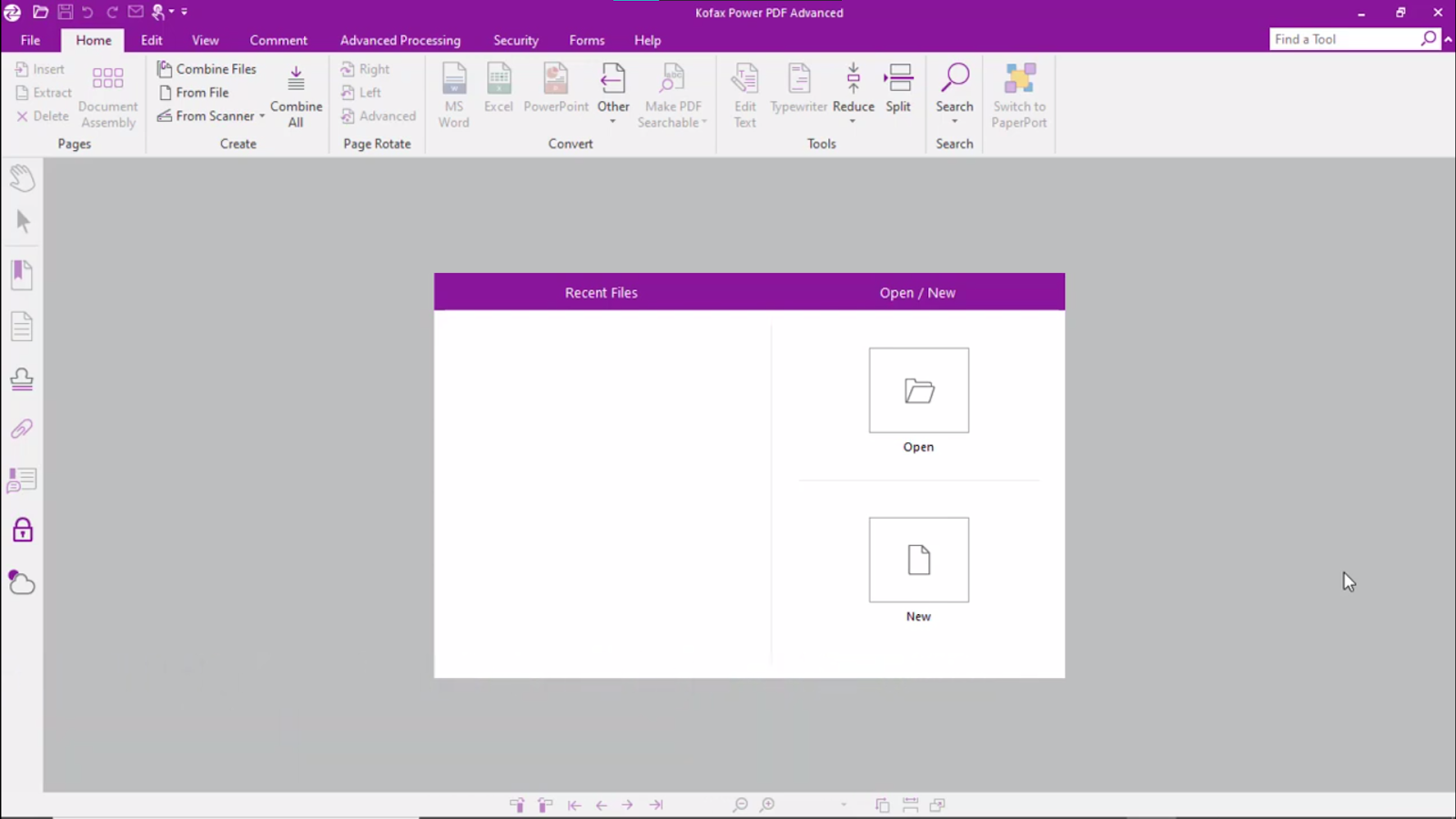Open the Forms tab

tap(587, 40)
